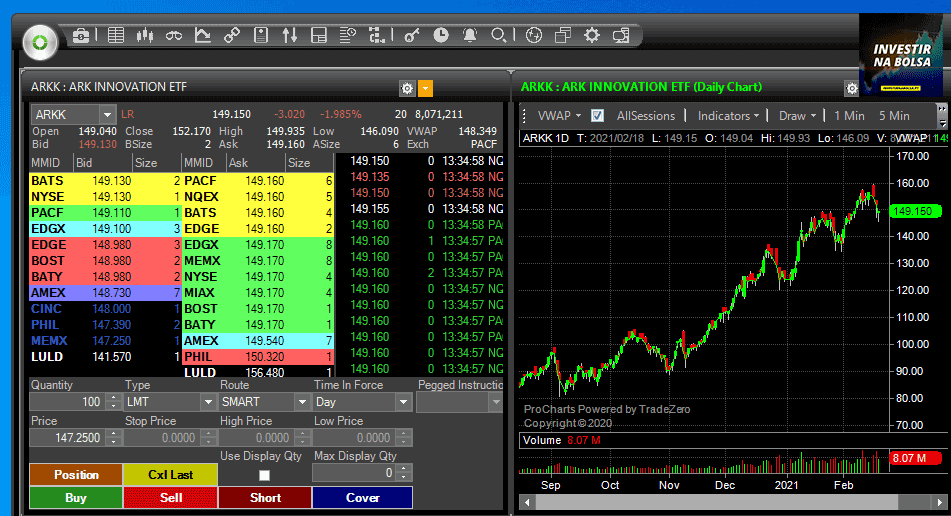Click the orange arrow button beside gear
The height and width of the screenshot is (516, 951).
click(426, 89)
